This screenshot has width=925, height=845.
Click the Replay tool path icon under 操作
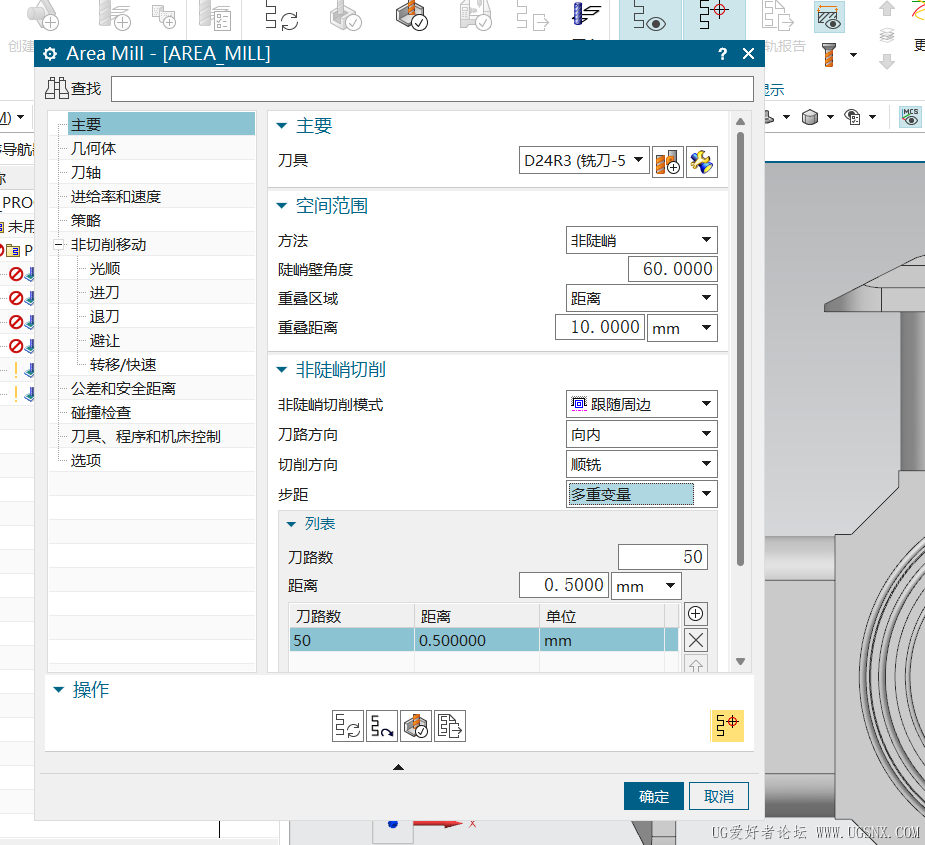pos(381,726)
